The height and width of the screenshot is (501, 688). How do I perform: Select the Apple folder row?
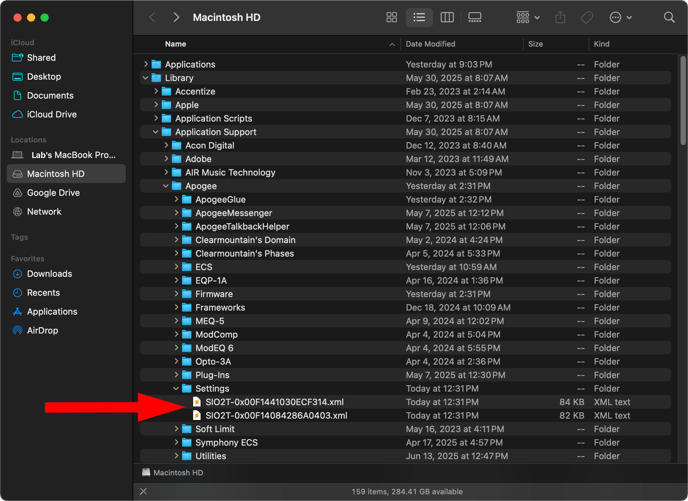click(x=405, y=105)
